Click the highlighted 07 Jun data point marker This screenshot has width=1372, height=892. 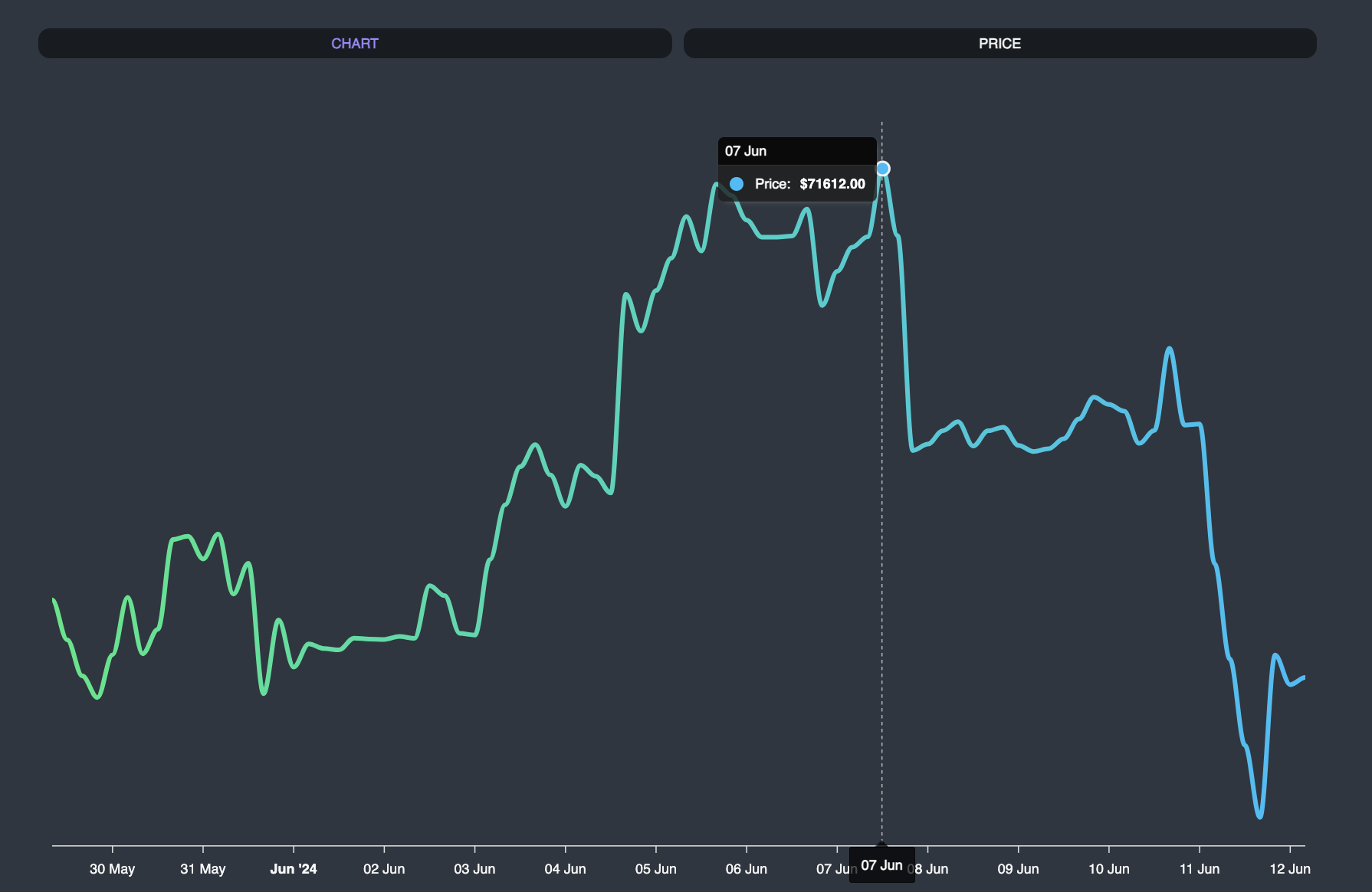click(x=883, y=169)
